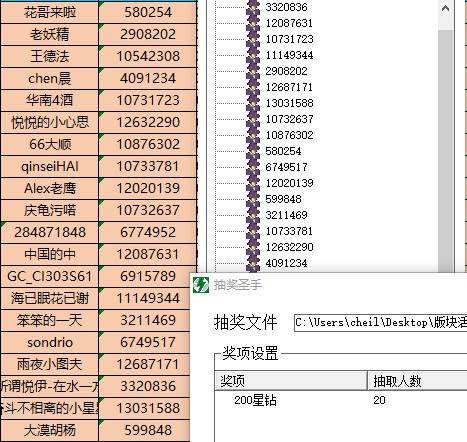This screenshot has width=467, height=442.
Task: Click spreadsheet cell 大漠胡杨
Action: [x=50, y=430]
